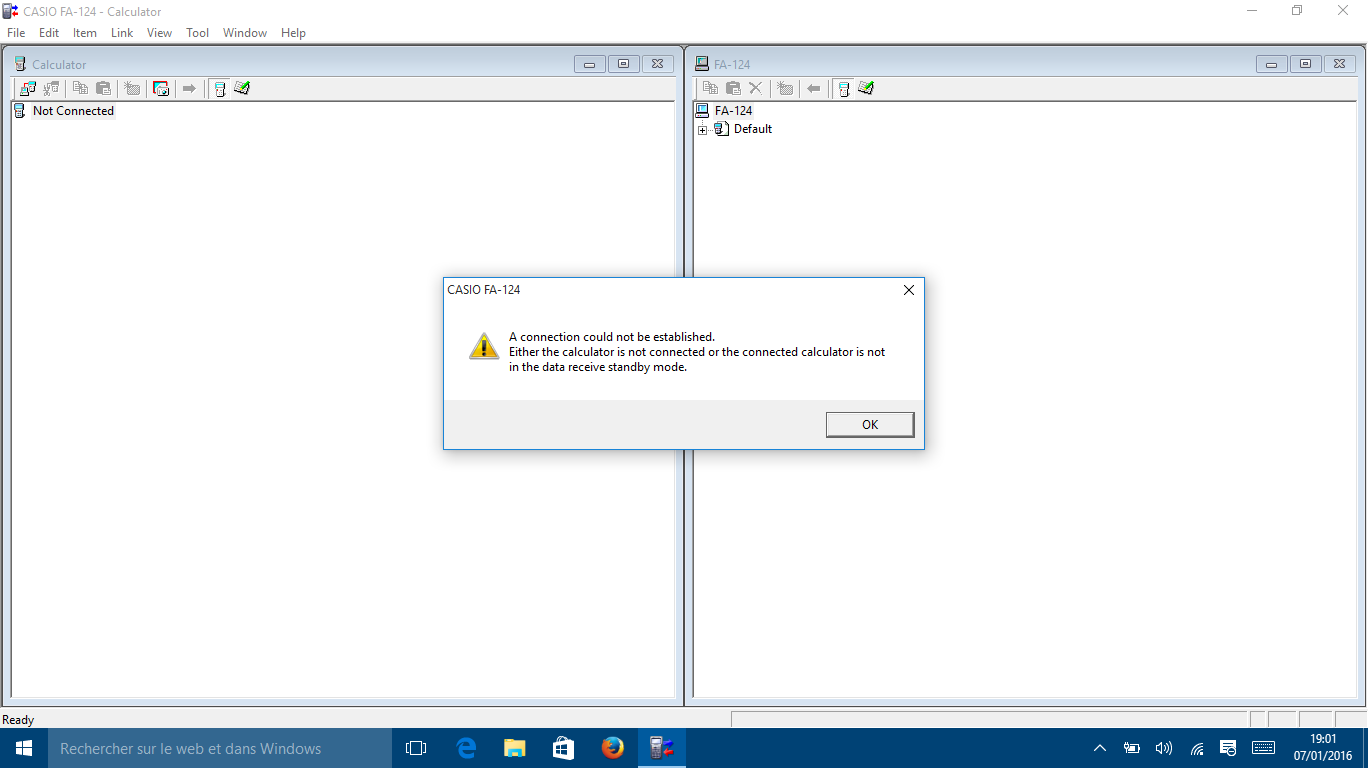1368x768 pixels.
Task: Click the right-arrow transfer icon in Calculator pane
Action: coord(189,88)
